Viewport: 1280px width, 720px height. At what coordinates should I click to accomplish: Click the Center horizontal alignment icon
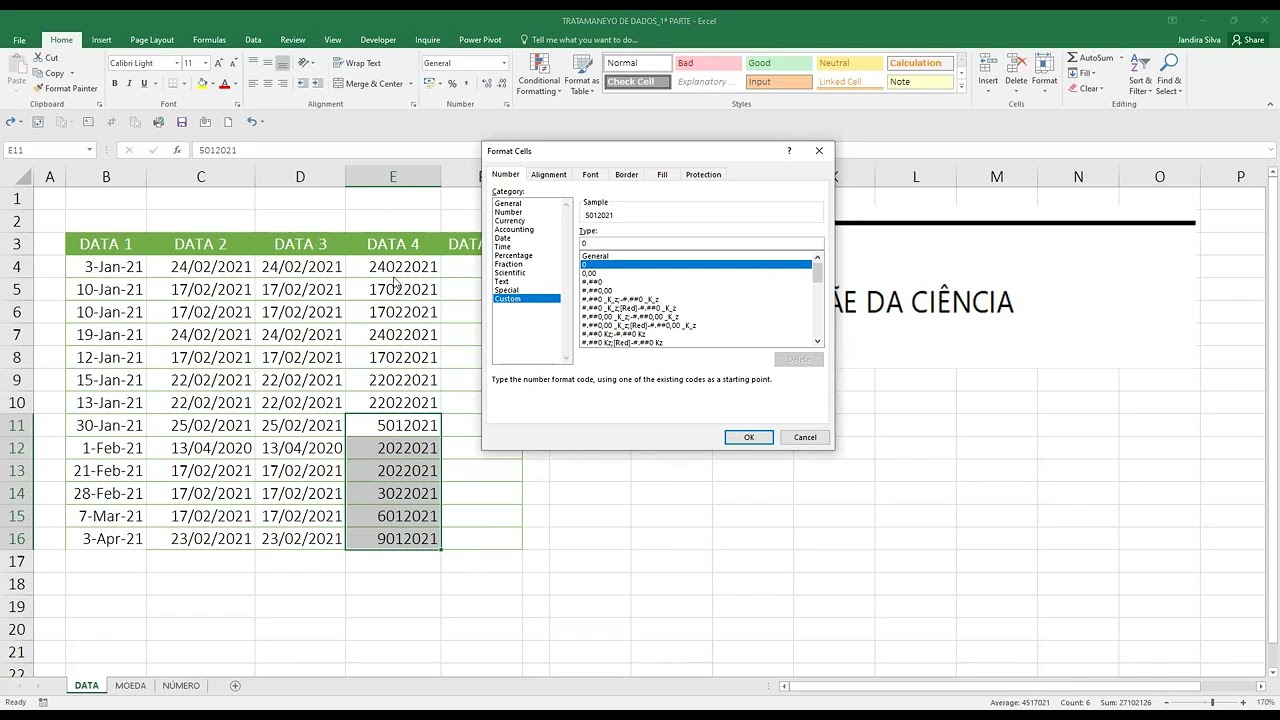click(267, 84)
